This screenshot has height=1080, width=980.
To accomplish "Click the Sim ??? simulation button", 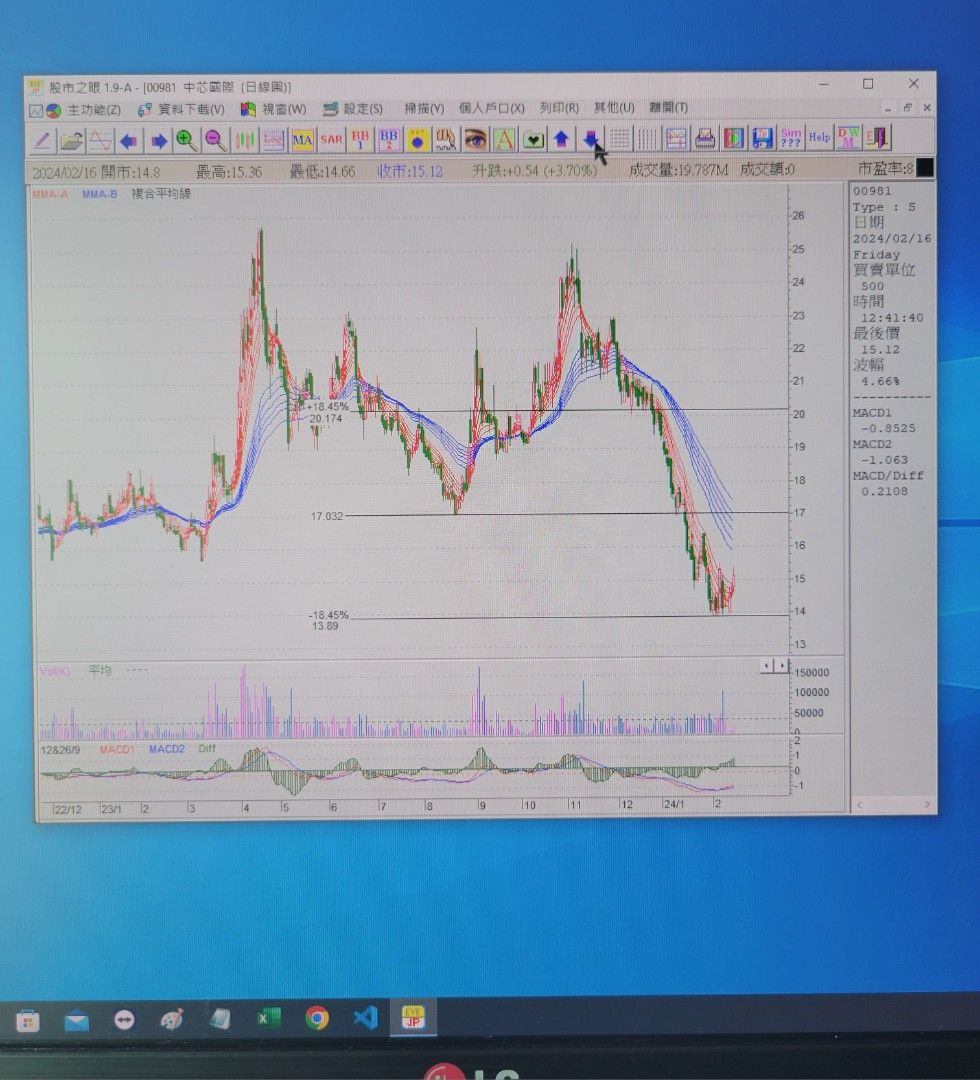I will point(791,137).
